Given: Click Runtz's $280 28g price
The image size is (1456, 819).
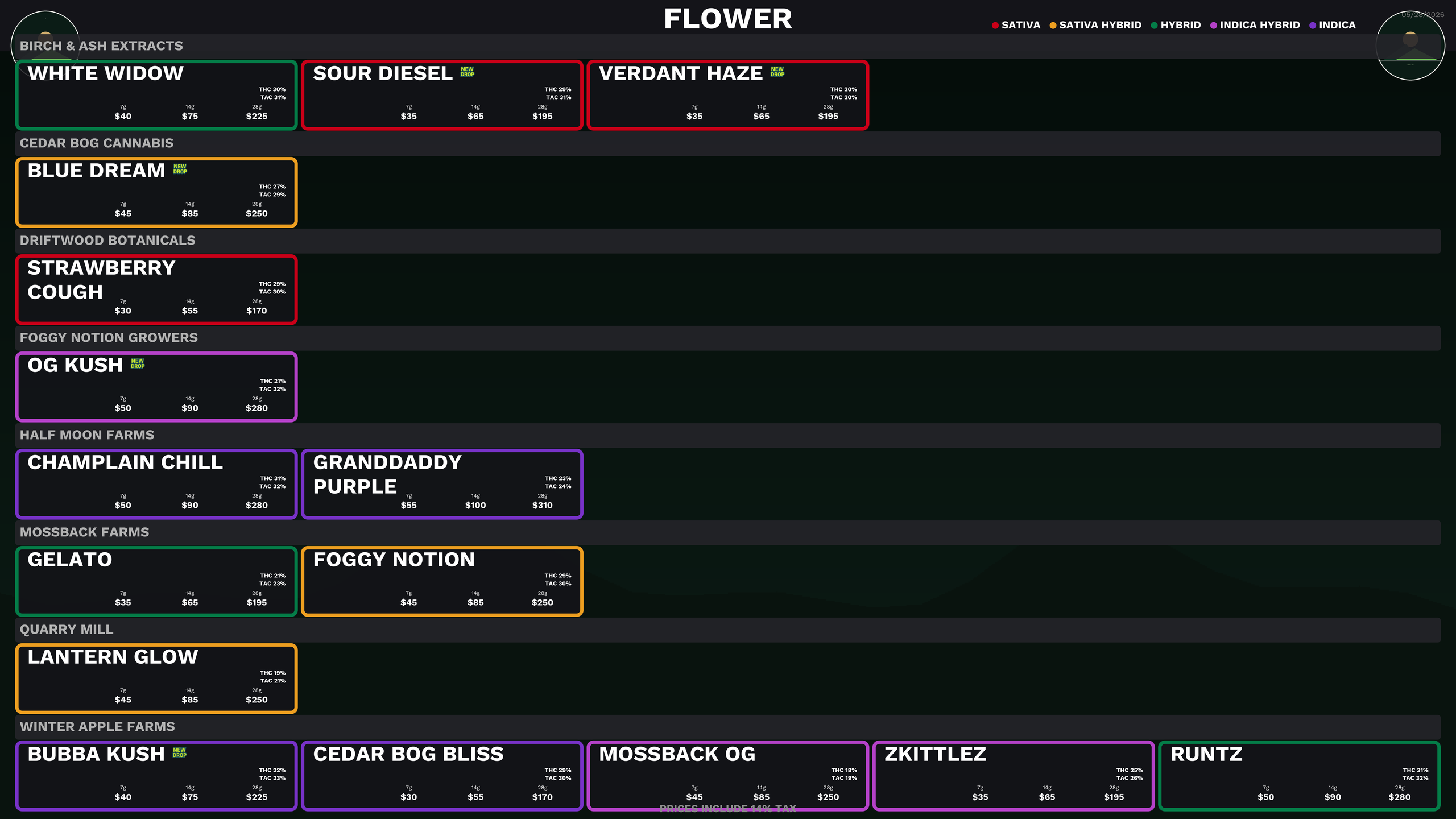Looking at the screenshot, I should [1399, 797].
